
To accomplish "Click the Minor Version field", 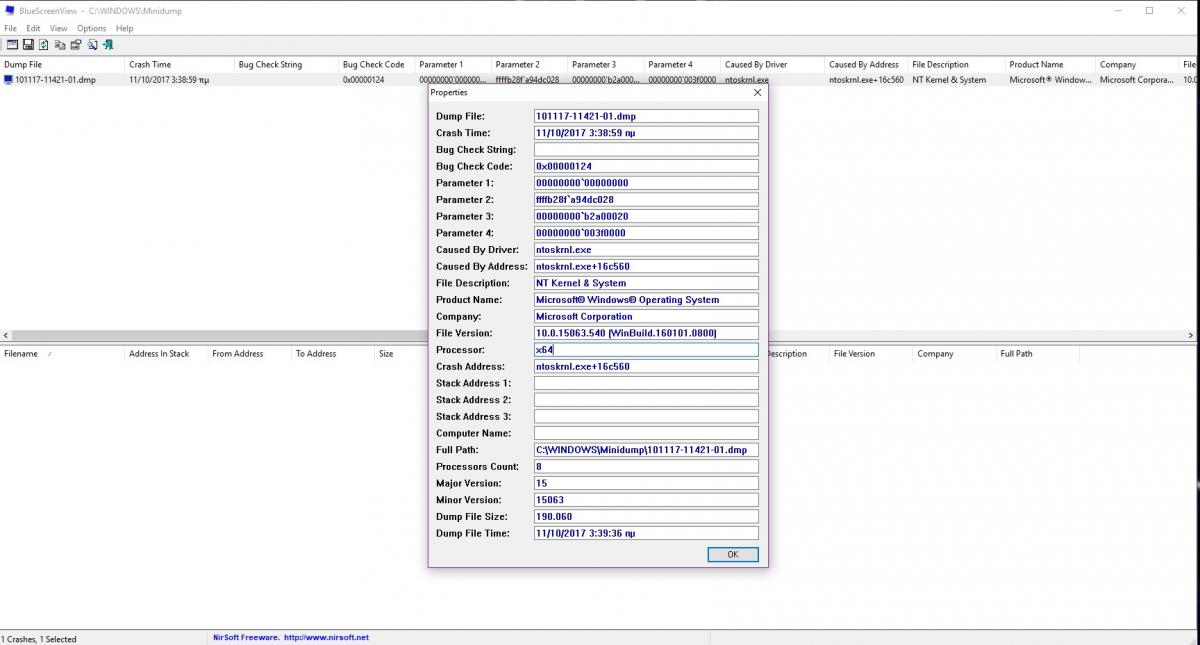I will click(646, 500).
